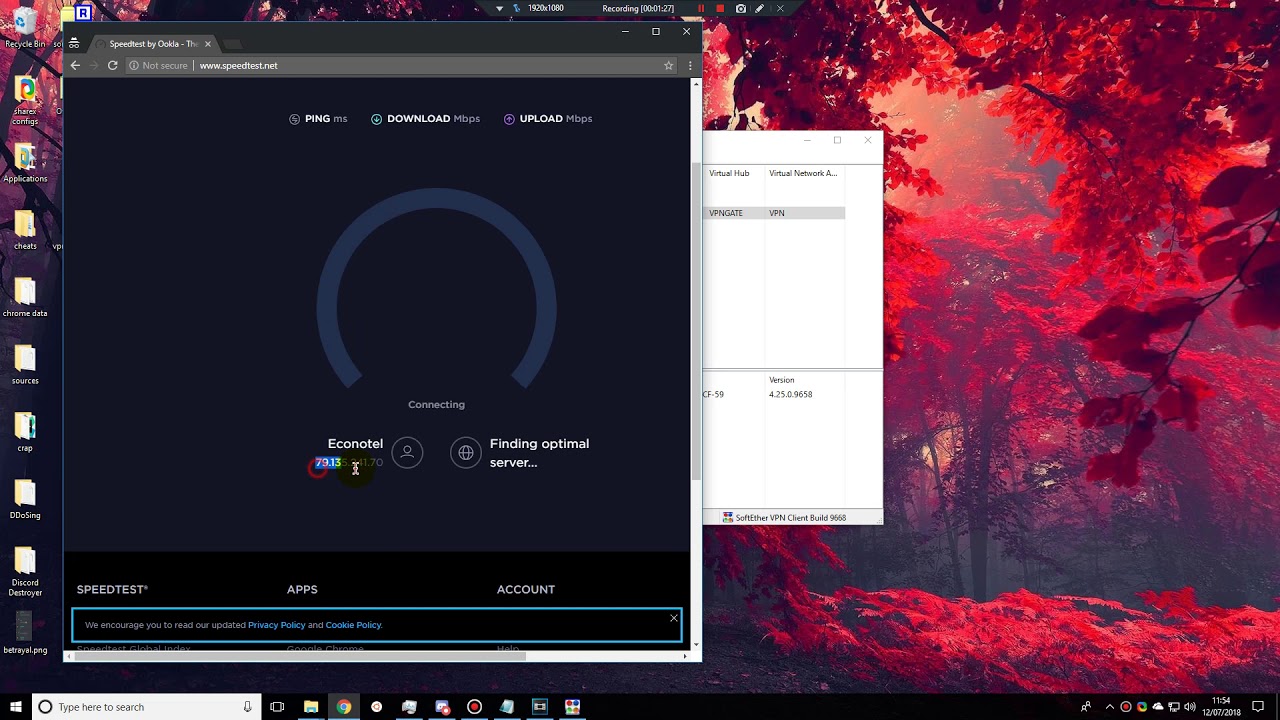Click the Virtual Network A... column header
This screenshot has width=1280, height=720.
[x=803, y=173]
